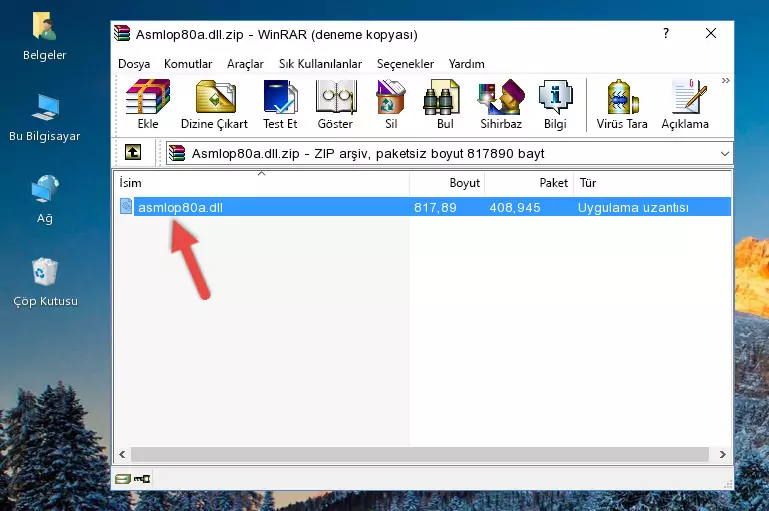The width and height of the screenshot is (769, 511).
Task: Click the Sil delete icon
Action: pos(391,104)
